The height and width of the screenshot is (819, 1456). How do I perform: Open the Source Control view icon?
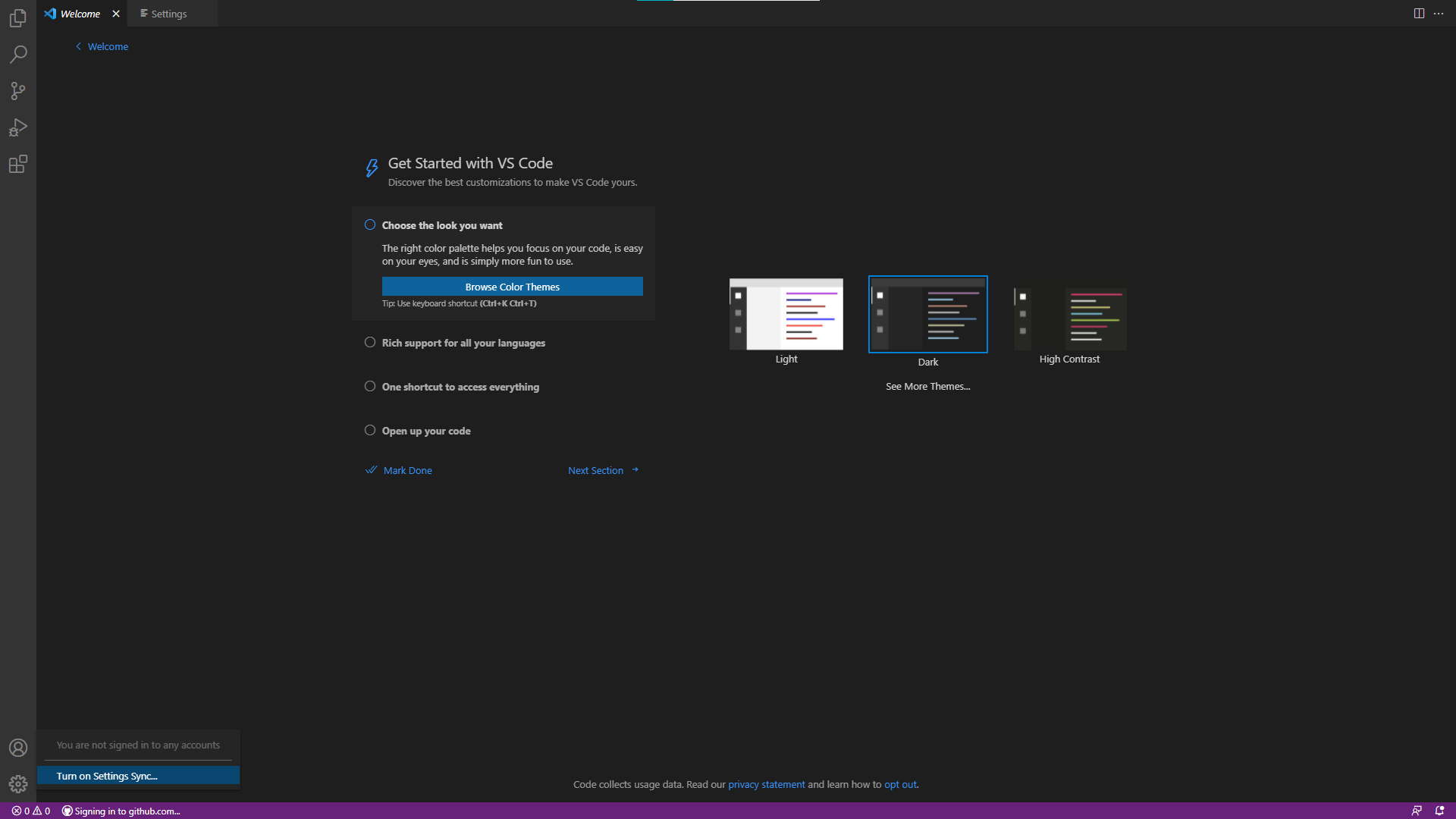click(18, 91)
